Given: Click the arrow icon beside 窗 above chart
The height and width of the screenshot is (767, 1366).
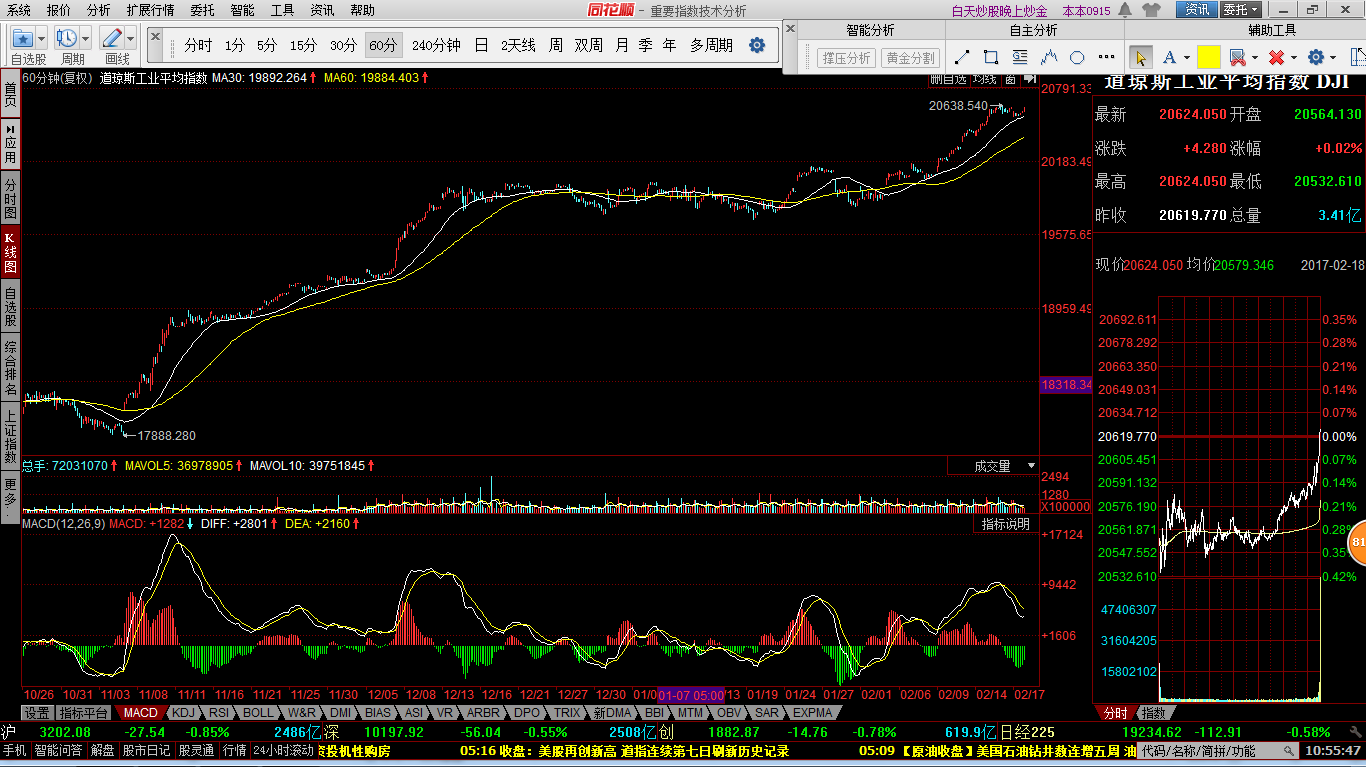Looking at the screenshot, I should [1030, 78].
